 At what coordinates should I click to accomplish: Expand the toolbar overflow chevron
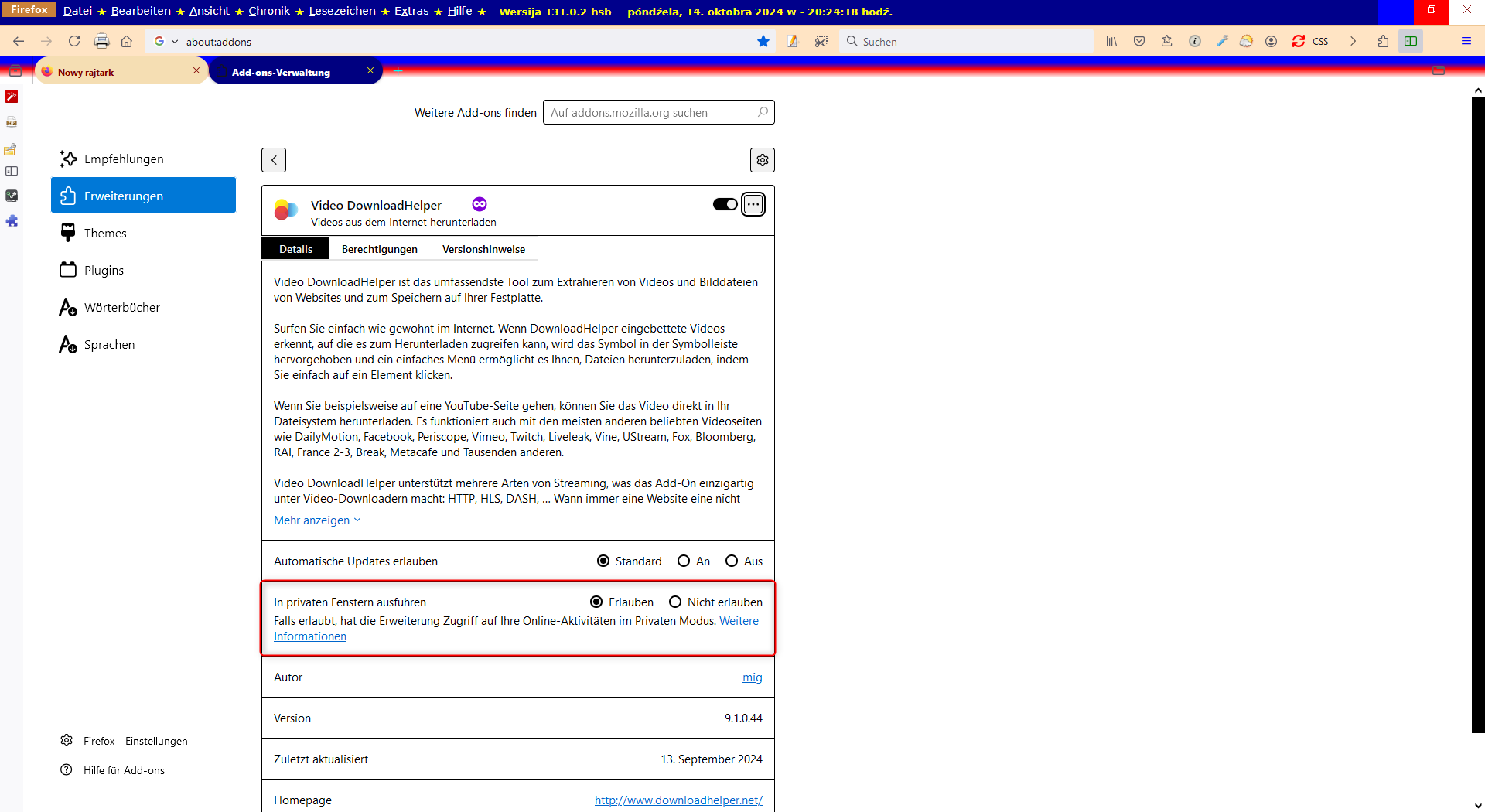pyautogui.click(x=1353, y=42)
